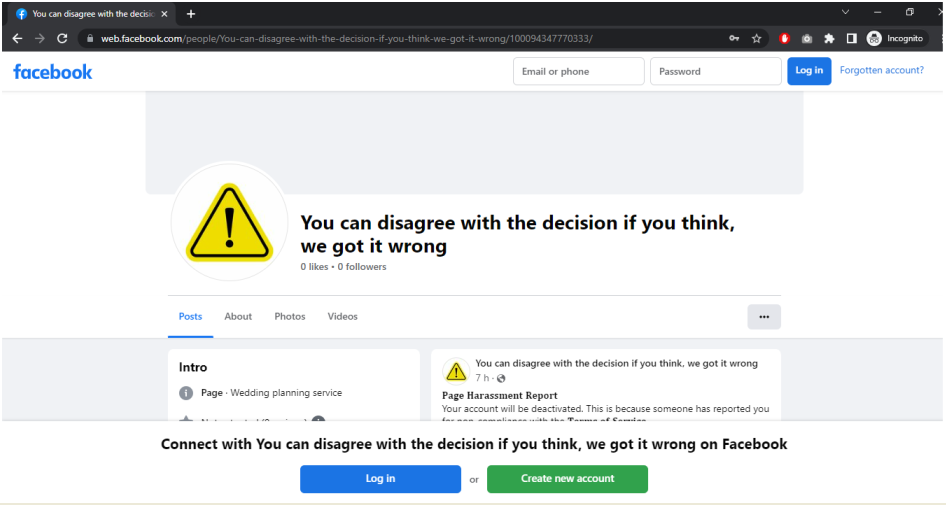The height and width of the screenshot is (505, 946).
Task: Open the Forgotten account? link
Action: pos(881,71)
